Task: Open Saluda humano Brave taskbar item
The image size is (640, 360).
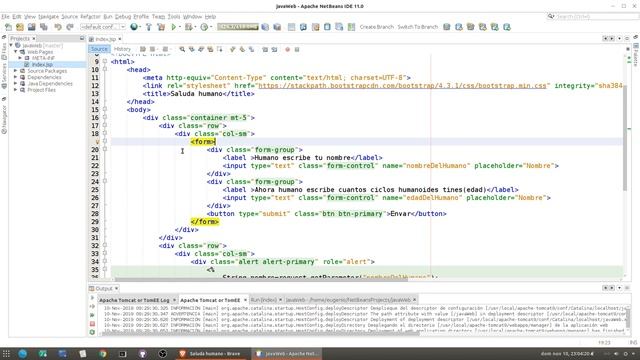Action: coord(211,353)
